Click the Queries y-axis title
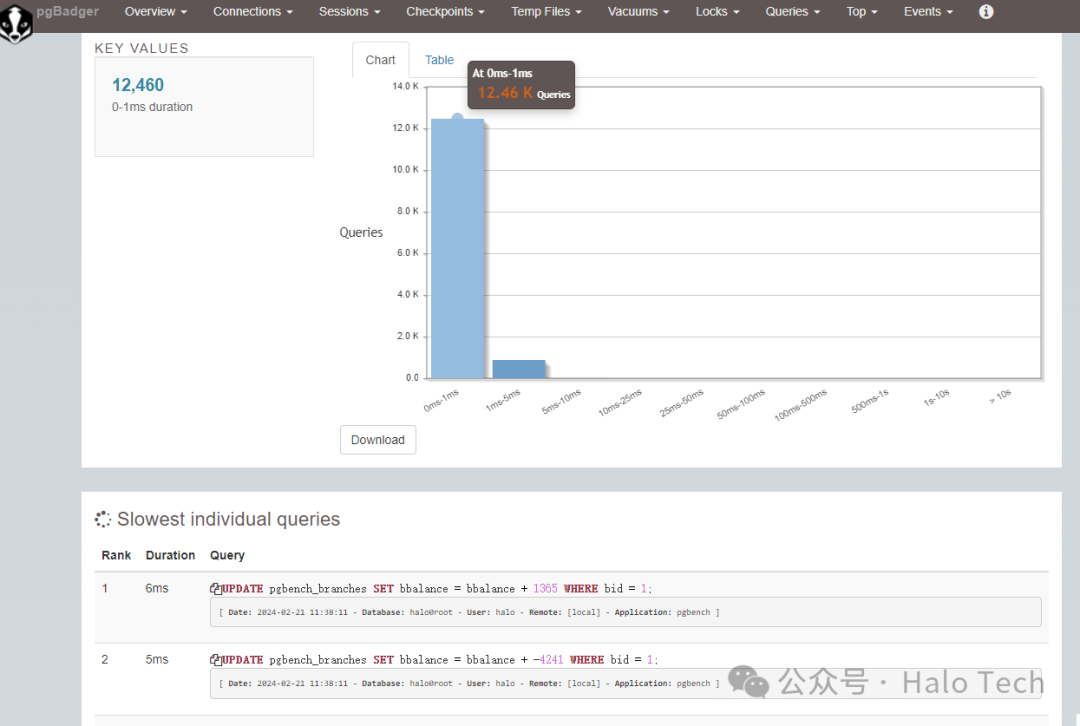Screen dimensions: 1080x726 (x=361, y=232)
